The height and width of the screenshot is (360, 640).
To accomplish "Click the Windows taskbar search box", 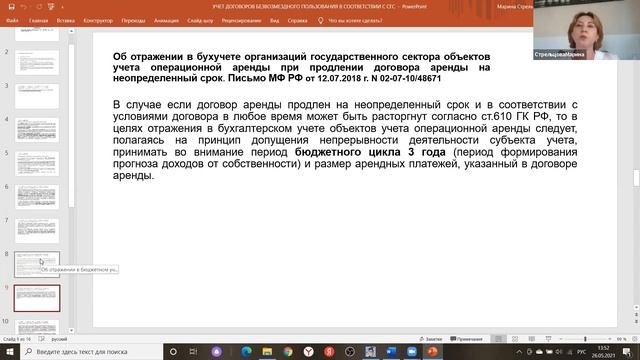I will point(92,351).
